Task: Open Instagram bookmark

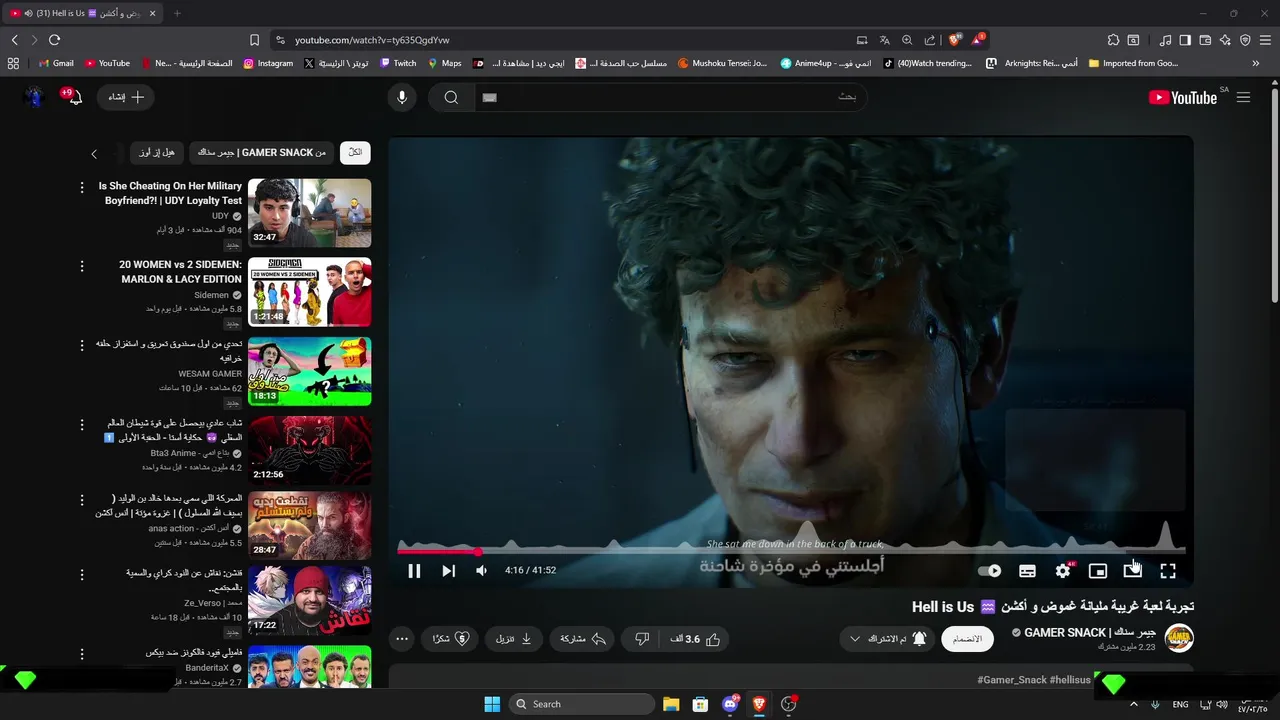Action: pyautogui.click(x=268, y=63)
